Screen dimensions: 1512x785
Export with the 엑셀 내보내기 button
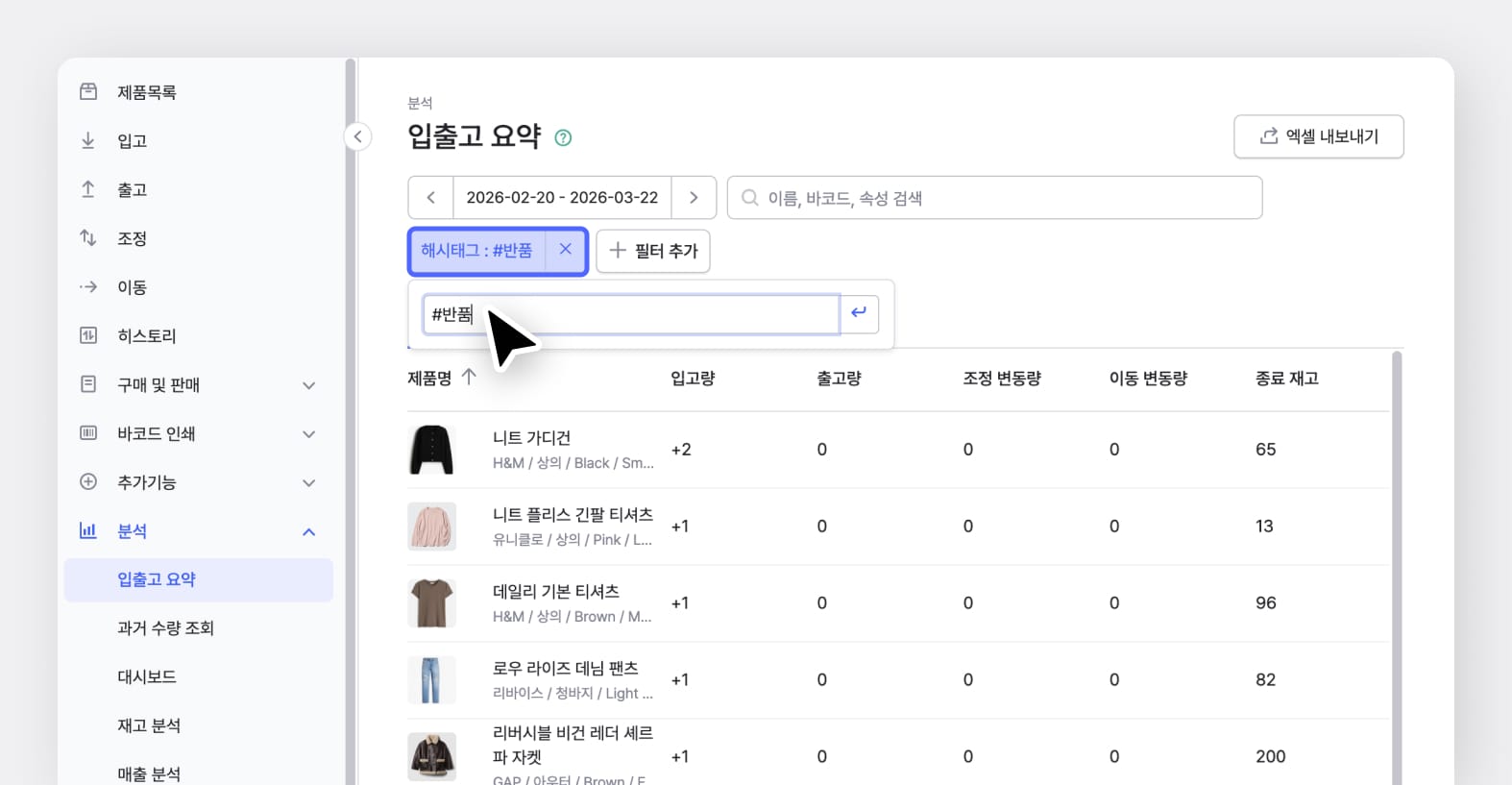(x=1318, y=136)
